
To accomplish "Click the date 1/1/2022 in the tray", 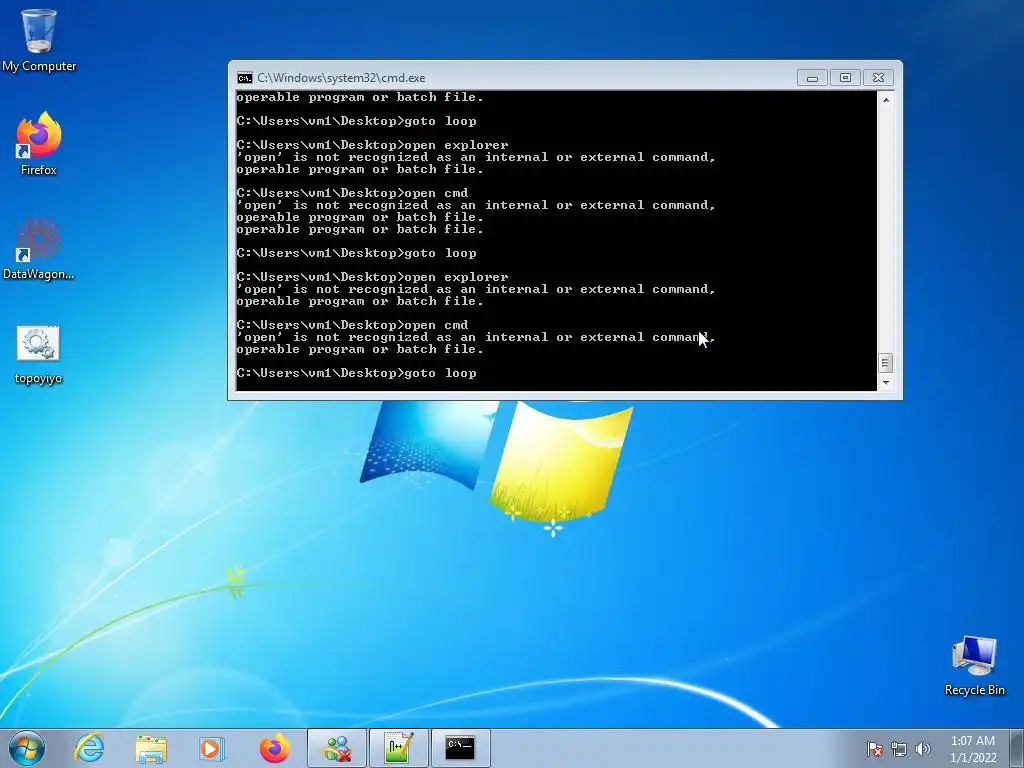I will 973,758.
